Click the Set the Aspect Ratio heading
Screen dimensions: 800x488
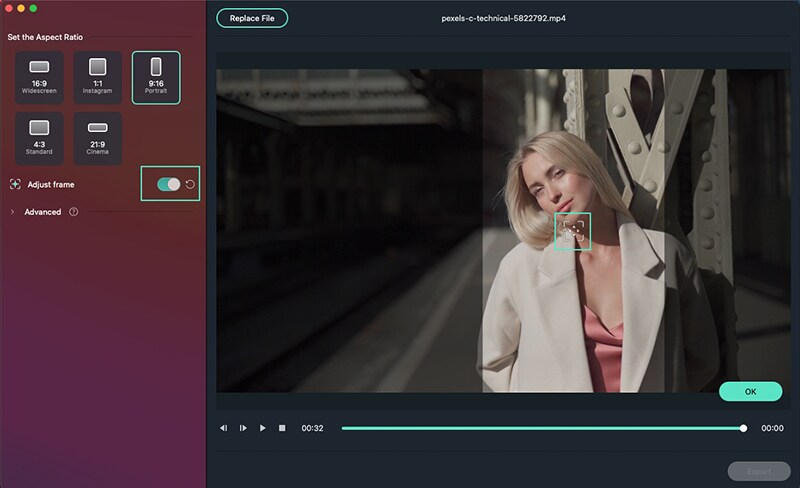[x=45, y=37]
